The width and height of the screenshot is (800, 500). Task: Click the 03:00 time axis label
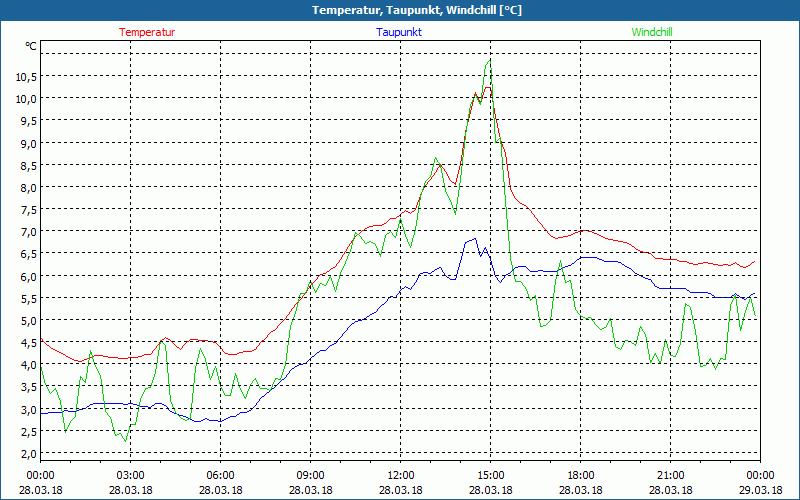(x=131, y=476)
